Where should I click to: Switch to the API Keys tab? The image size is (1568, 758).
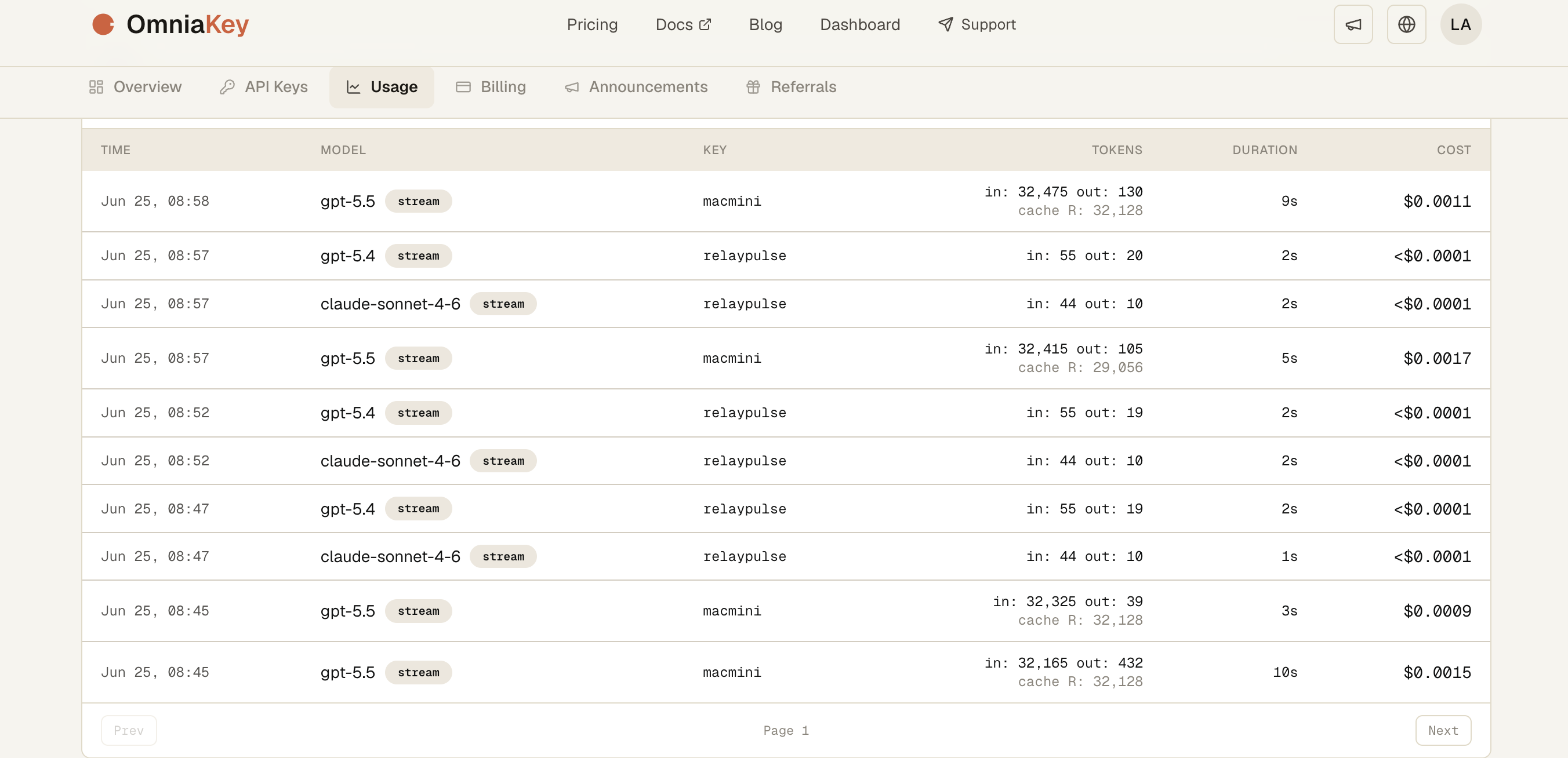click(264, 87)
